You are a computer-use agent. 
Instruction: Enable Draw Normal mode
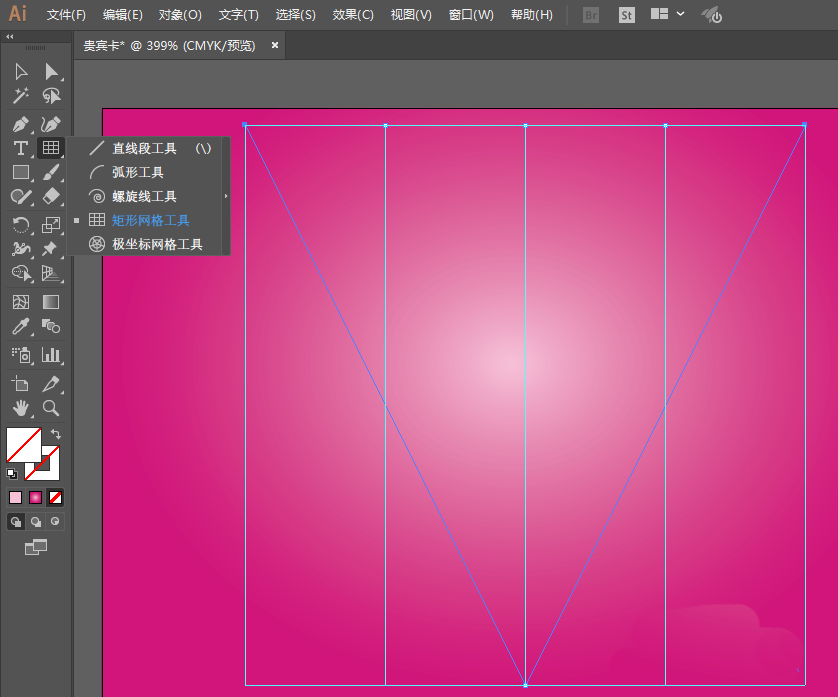point(16,522)
